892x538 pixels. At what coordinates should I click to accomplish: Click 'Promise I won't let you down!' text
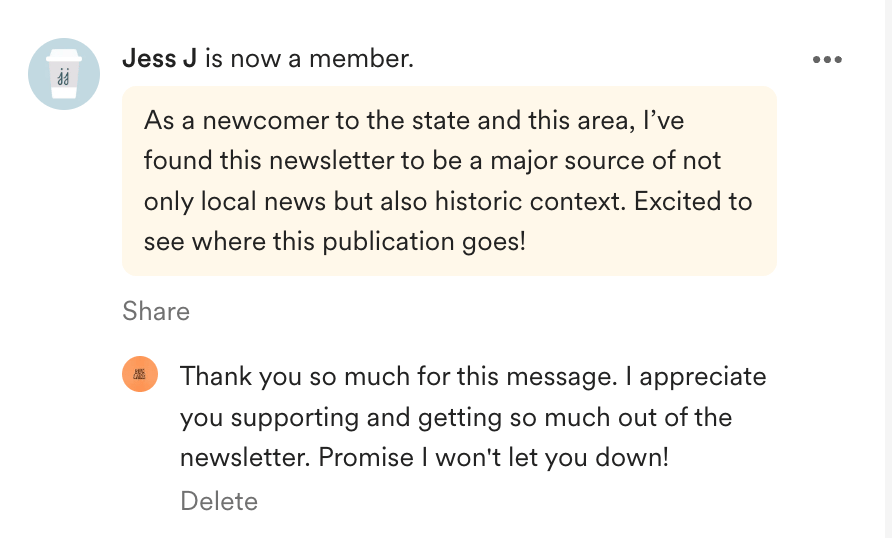click(x=493, y=457)
